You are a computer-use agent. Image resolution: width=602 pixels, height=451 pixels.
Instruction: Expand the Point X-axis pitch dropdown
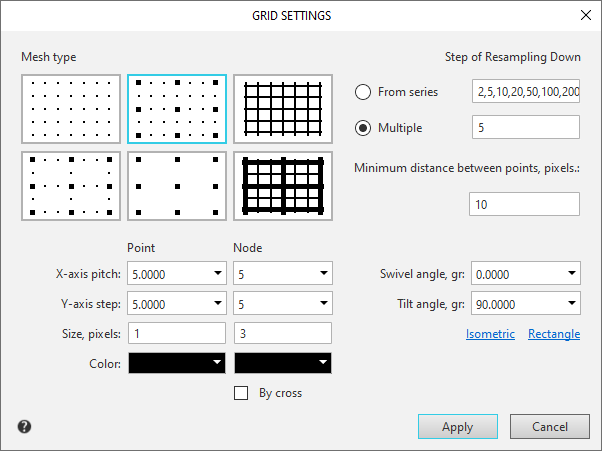coord(218,273)
